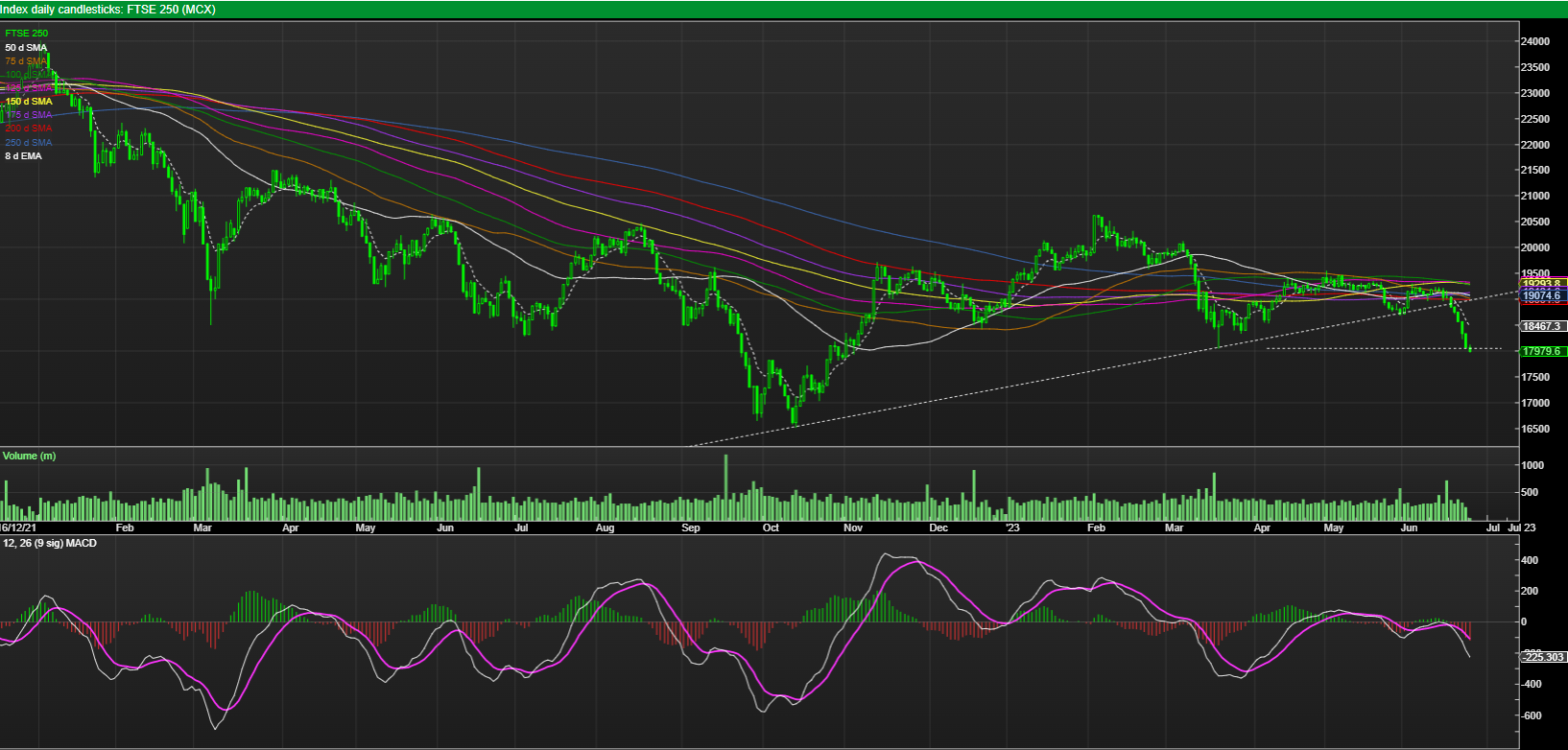Click the MACD value tag -225.303
The image size is (1568, 750).
1544,657
